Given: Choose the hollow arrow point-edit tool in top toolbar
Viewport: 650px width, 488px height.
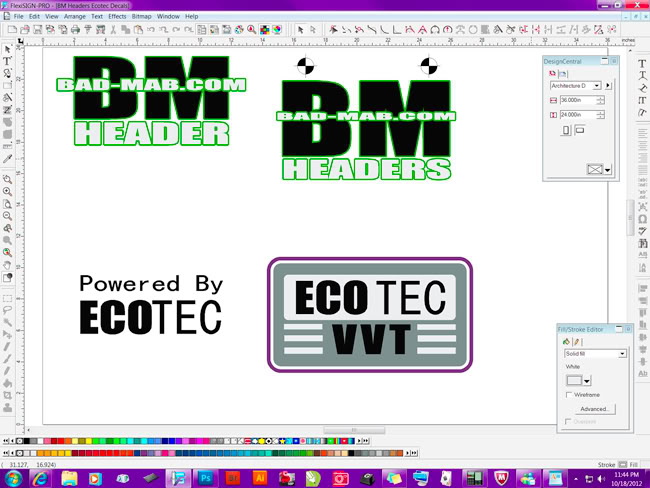Looking at the screenshot, I should (x=313, y=29).
